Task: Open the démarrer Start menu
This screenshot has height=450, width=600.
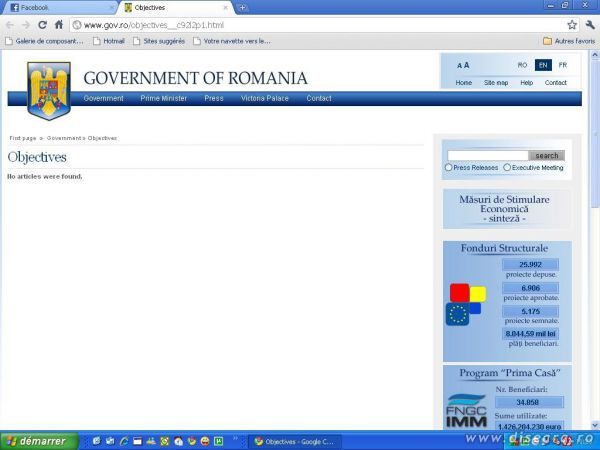Action: [38, 441]
